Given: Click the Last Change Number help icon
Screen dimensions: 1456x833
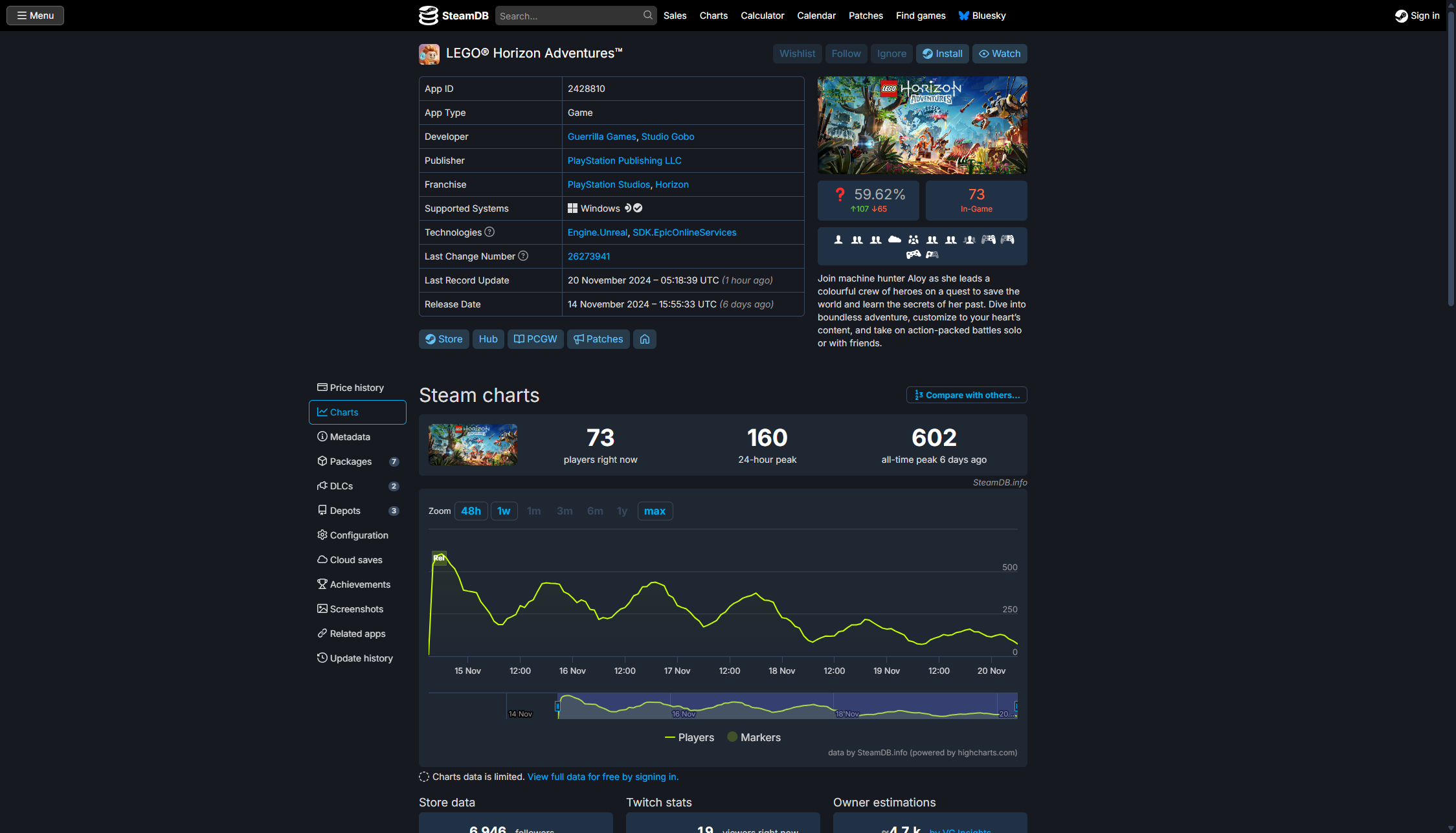Looking at the screenshot, I should tap(523, 256).
